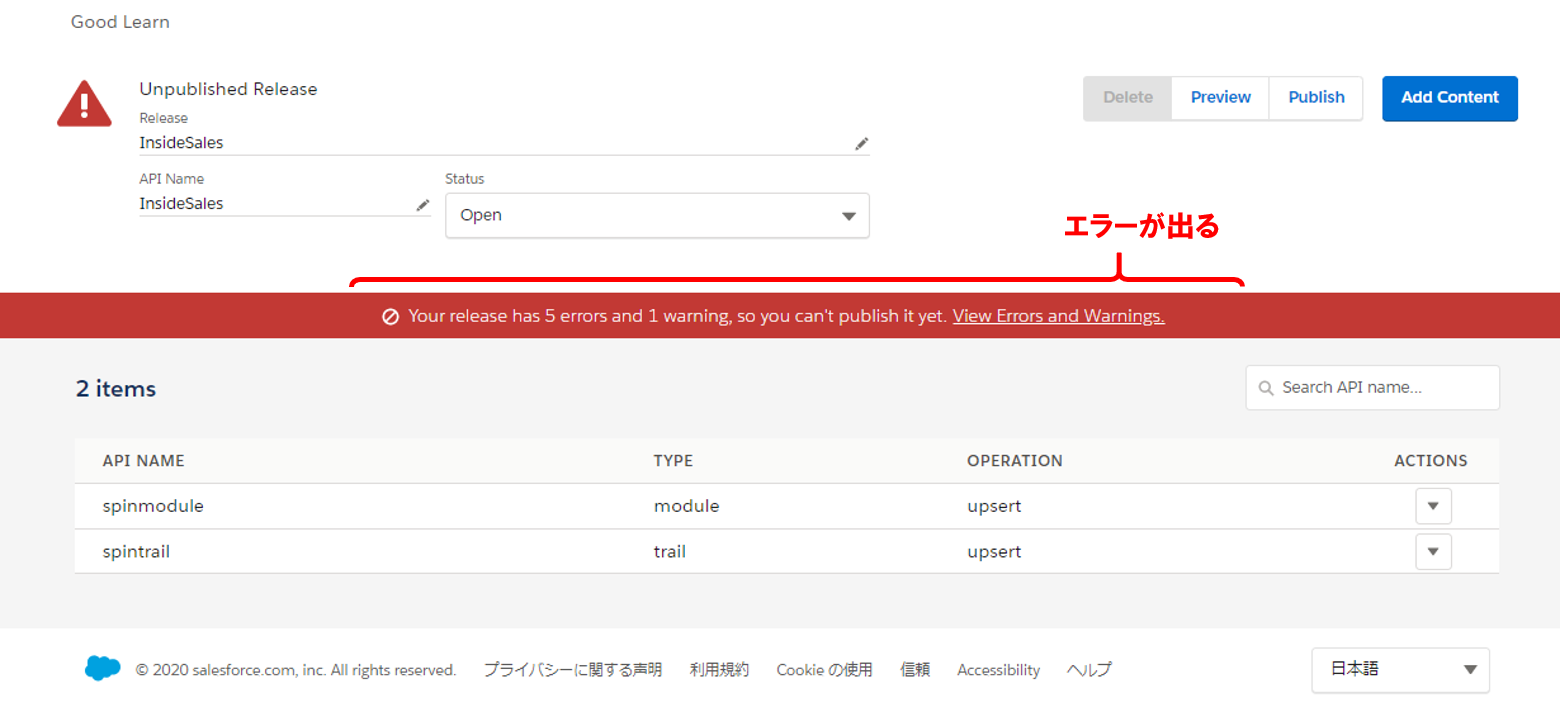This screenshot has width=1560, height=712.
Task: Click pencil icon beside API Name field
Action: pos(422,205)
